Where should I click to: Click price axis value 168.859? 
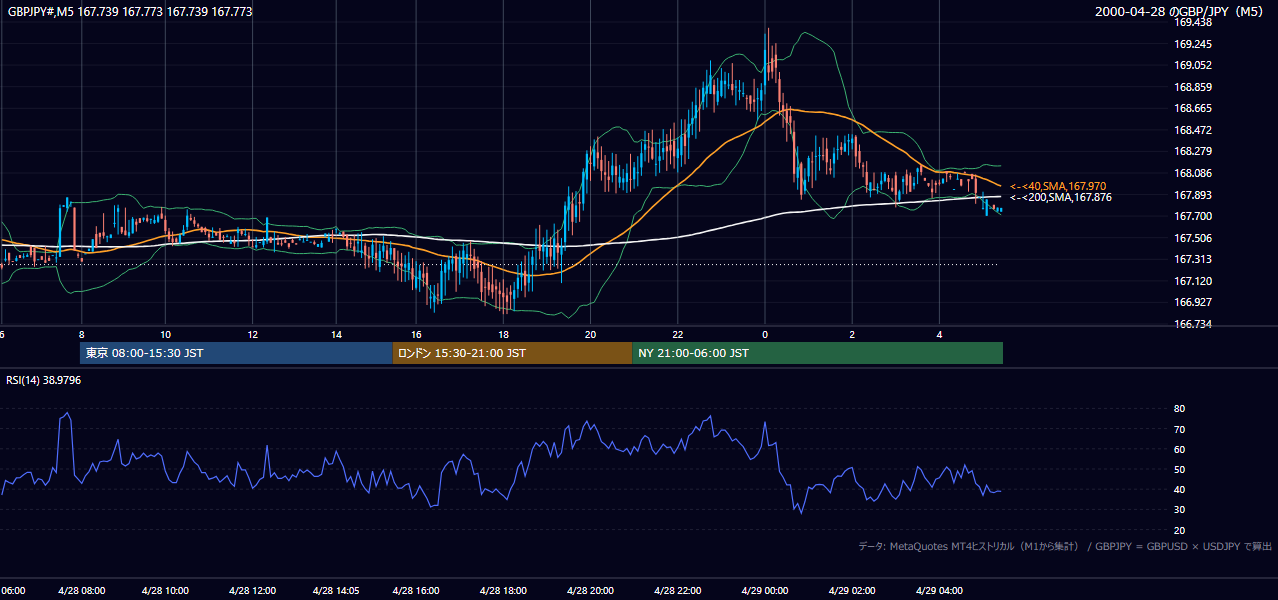[1193, 87]
